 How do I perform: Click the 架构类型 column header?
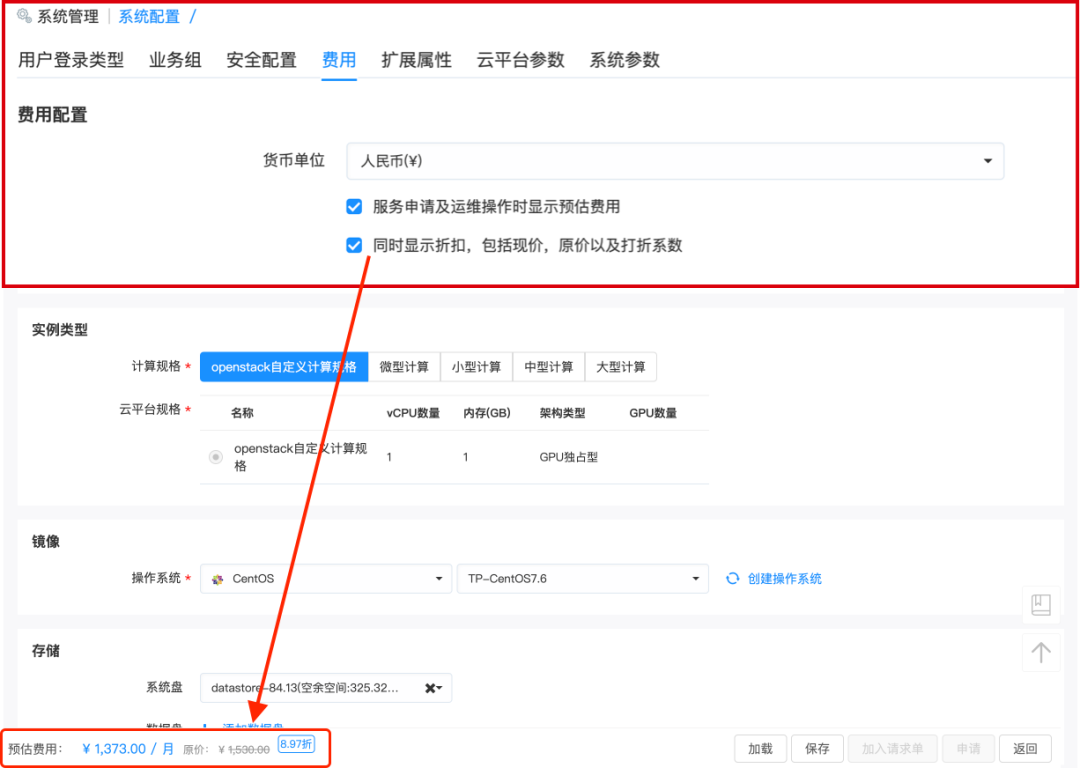563,413
